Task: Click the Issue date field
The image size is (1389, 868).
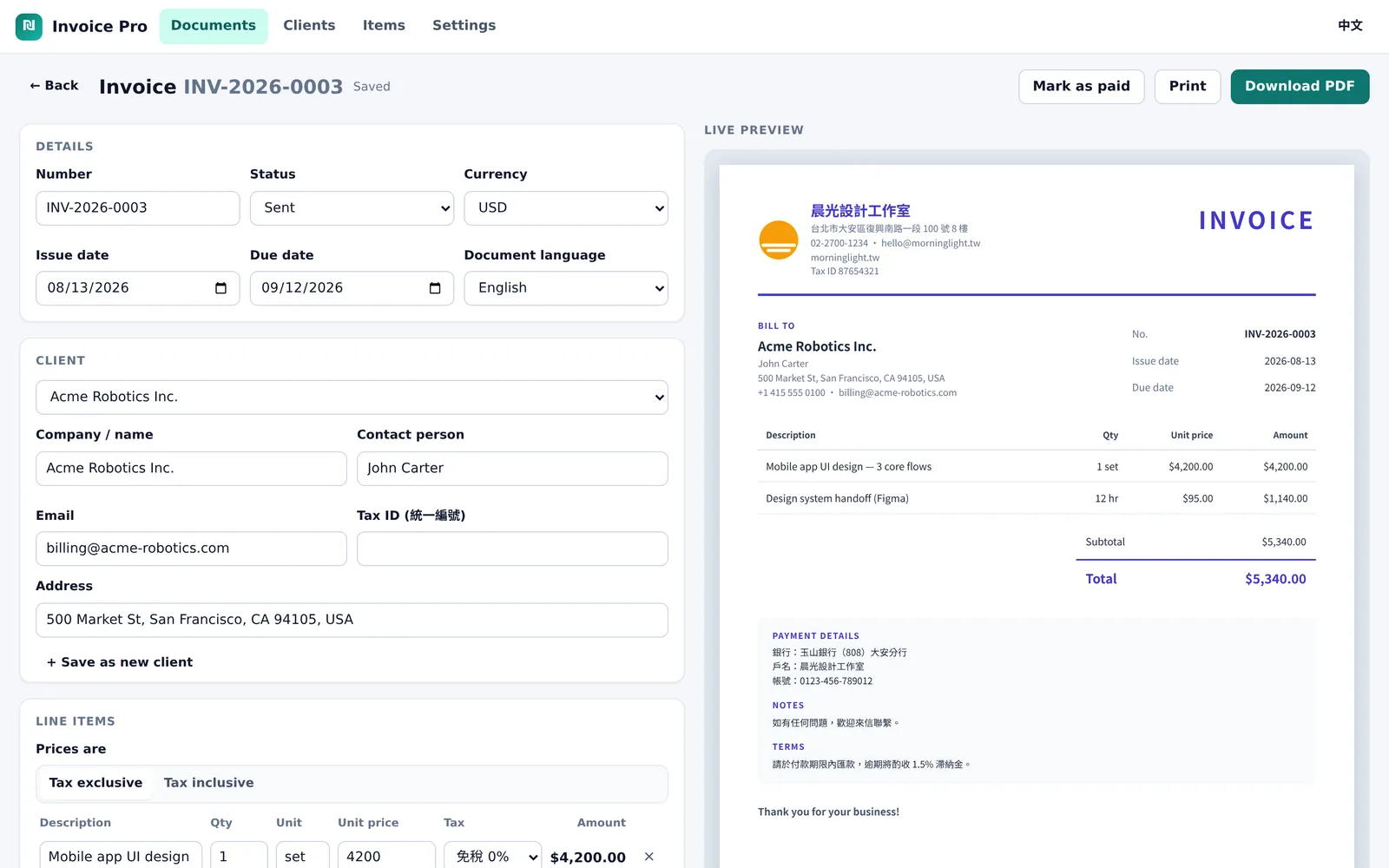Action: click(x=137, y=288)
